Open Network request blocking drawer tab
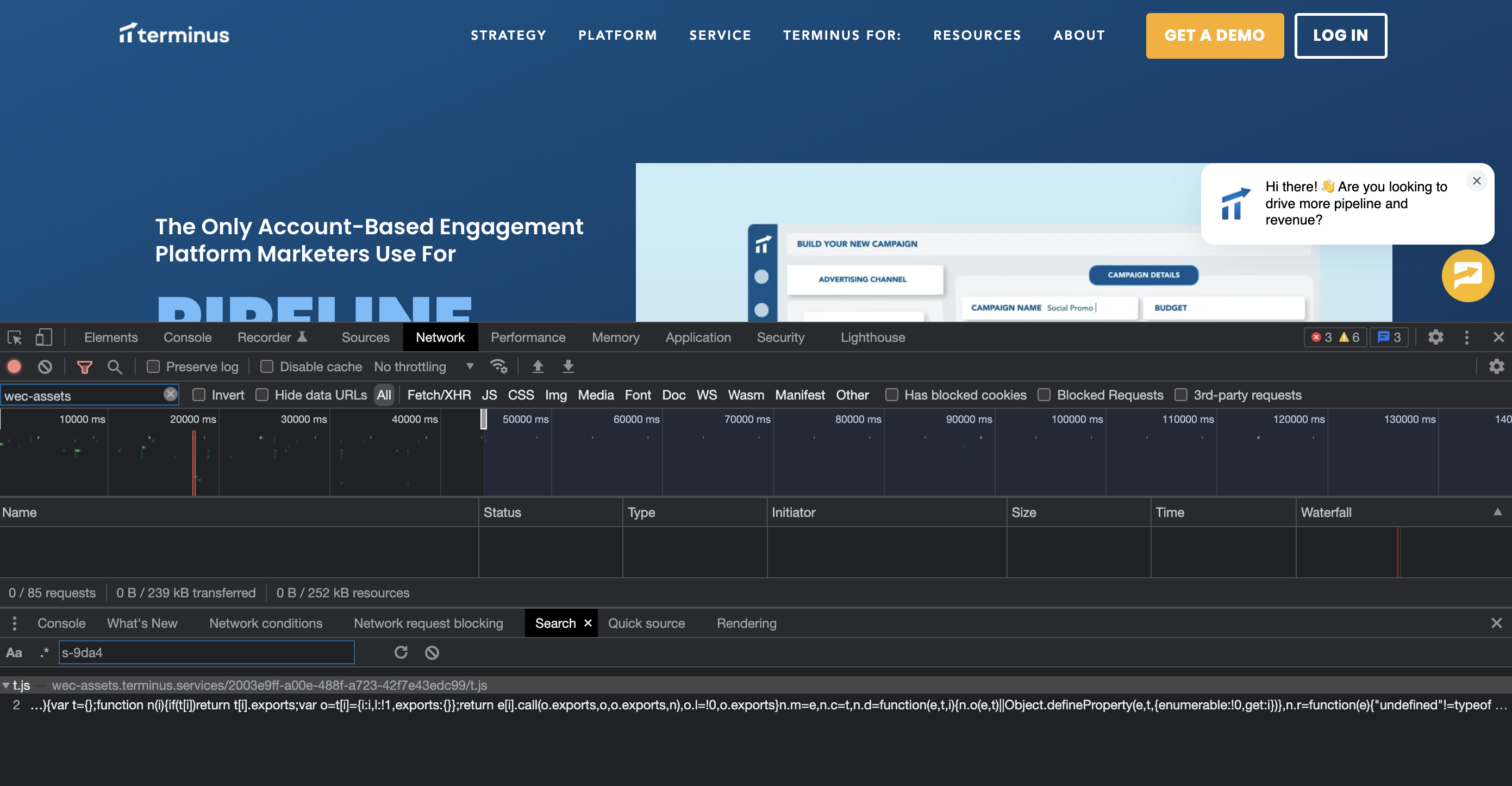Viewport: 1512px width, 786px height. point(428,623)
